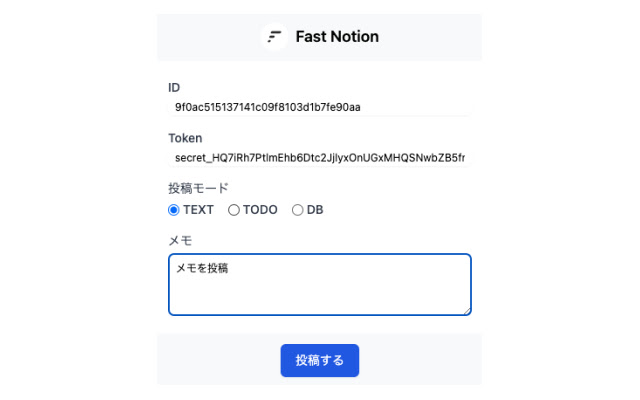Image resolution: width=640 pixels, height=400 pixels.
Task: Click the 投稿モード section label
Action: pyautogui.click(x=198, y=188)
